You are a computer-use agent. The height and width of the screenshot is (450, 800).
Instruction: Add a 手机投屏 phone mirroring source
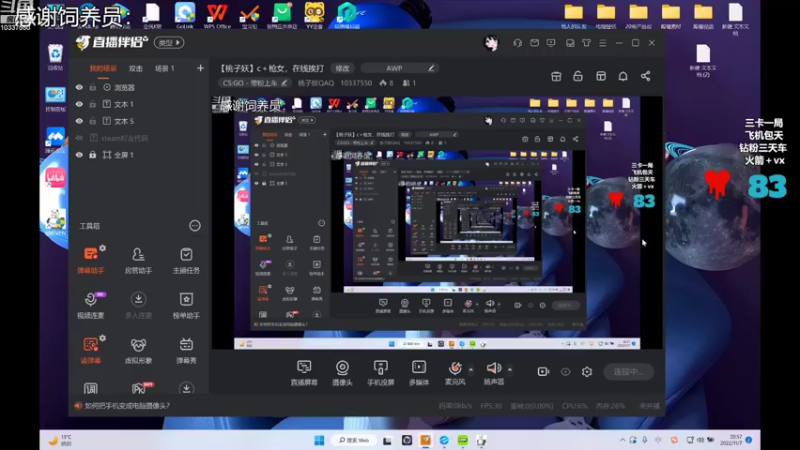click(x=381, y=372)
